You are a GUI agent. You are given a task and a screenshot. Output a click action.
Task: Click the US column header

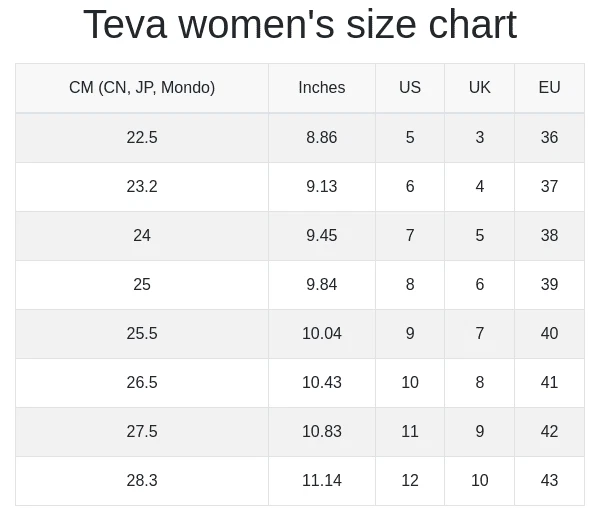tap(410, 88)
